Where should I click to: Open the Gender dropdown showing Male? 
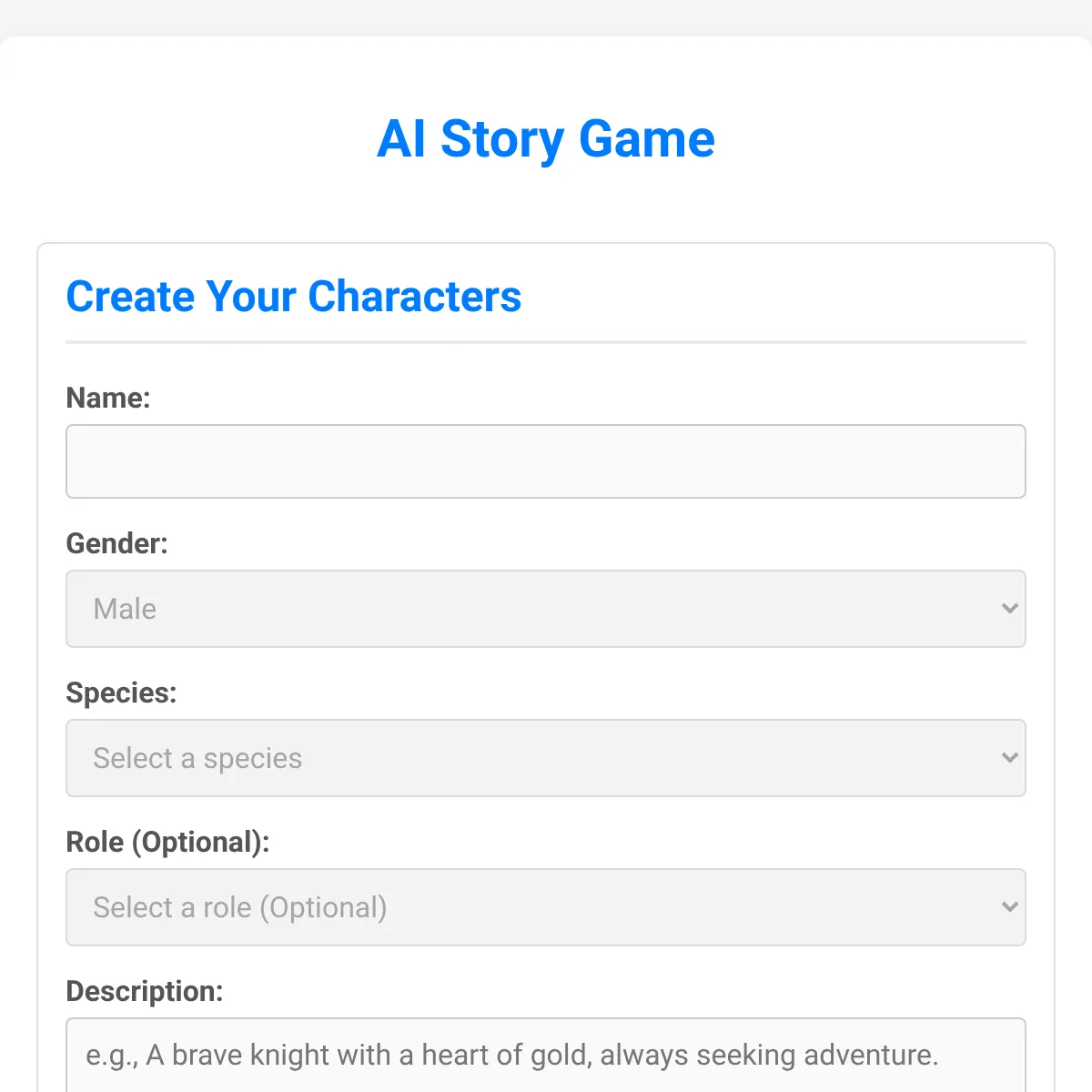point(546,609)
